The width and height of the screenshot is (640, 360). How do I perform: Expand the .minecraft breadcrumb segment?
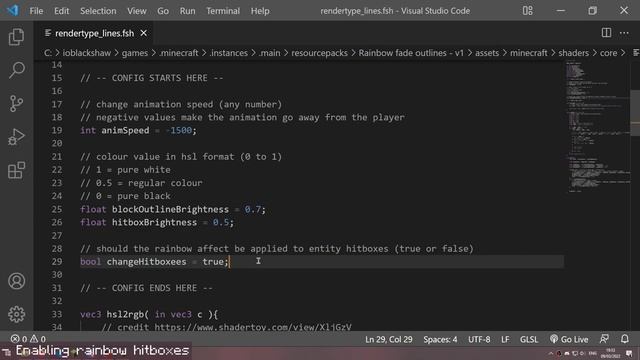179,53
